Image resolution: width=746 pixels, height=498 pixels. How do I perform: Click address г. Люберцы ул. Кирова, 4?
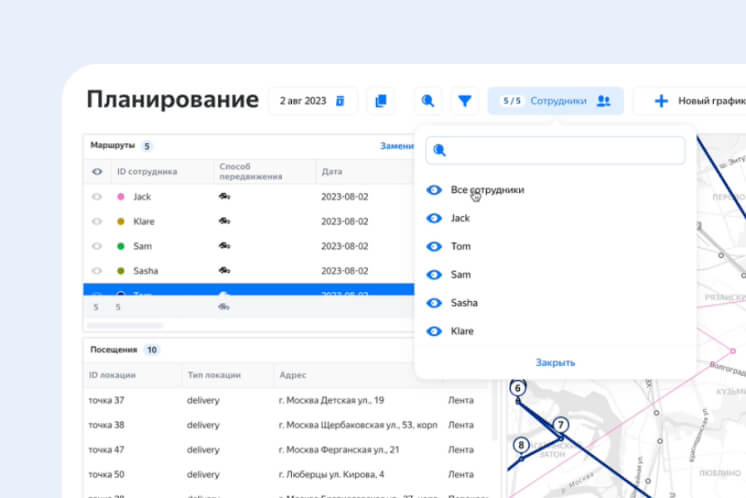click(x=331, y=475)
